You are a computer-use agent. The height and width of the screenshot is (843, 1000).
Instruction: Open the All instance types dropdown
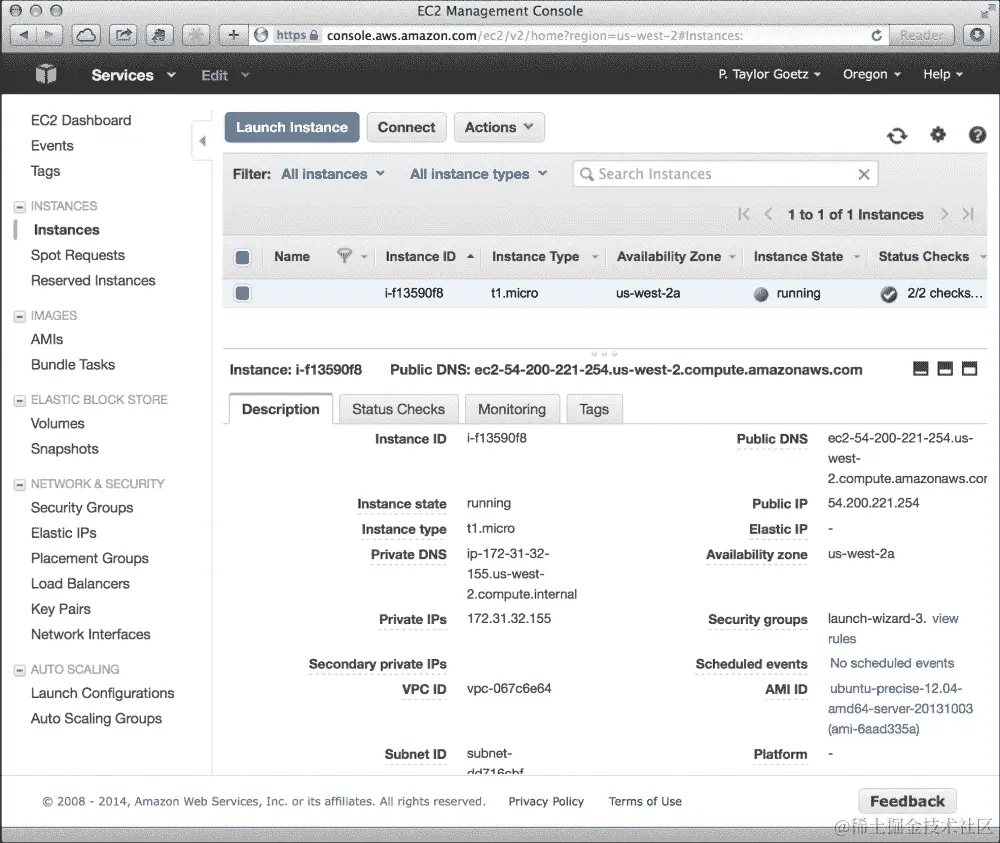(x=478, y=174)
